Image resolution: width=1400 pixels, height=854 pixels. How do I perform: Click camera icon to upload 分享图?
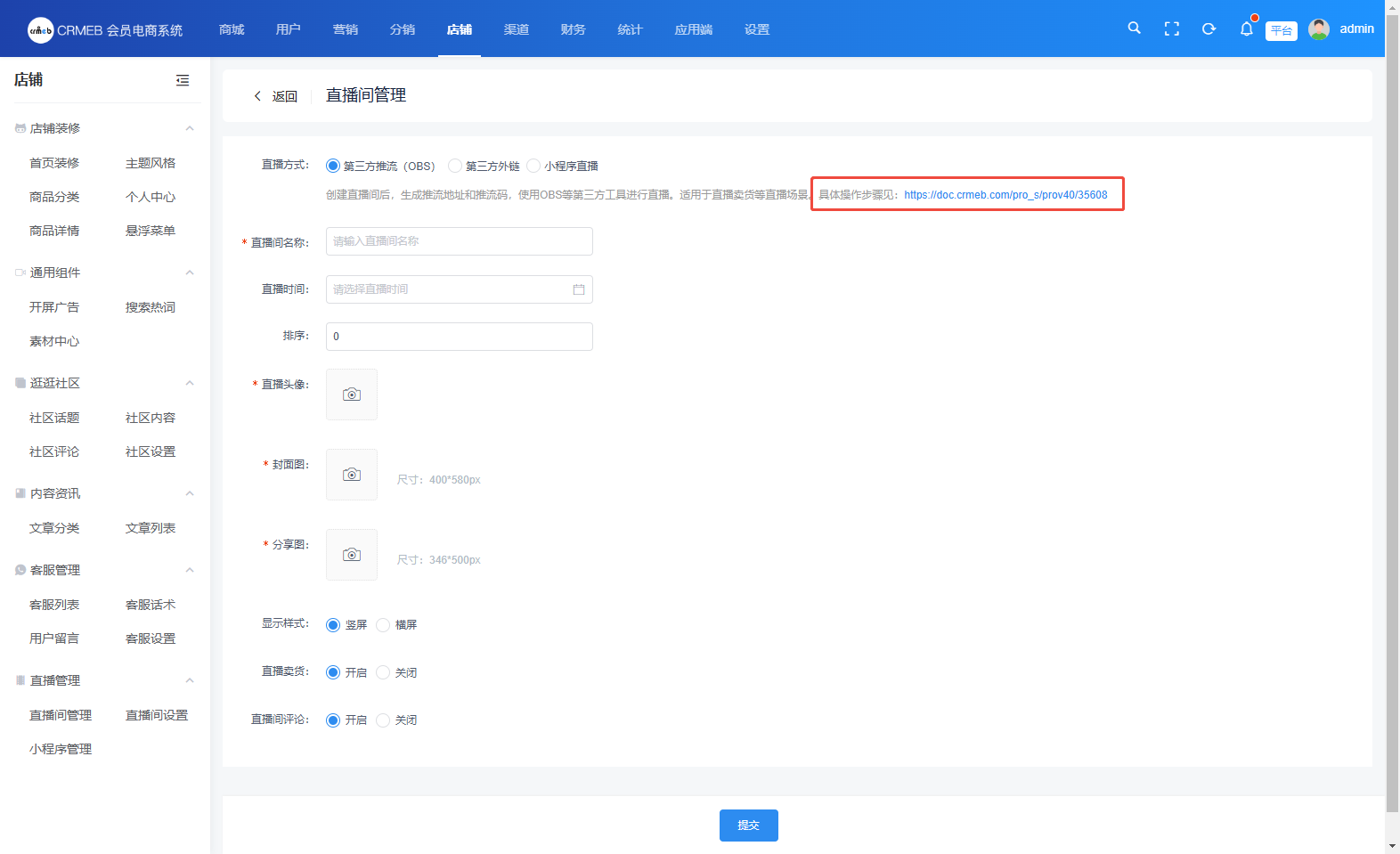click(352, 555)
